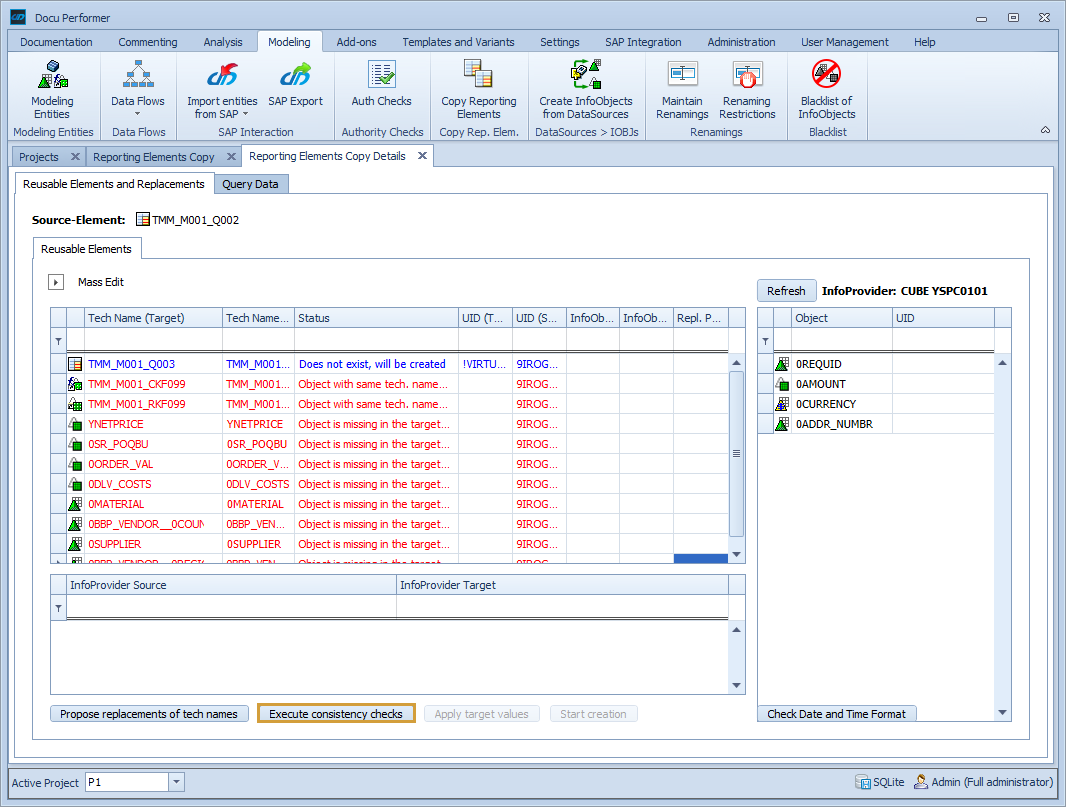Open the SAP Export tool
The width and height of the screenshot is (1066, 807).
point(295,88)
